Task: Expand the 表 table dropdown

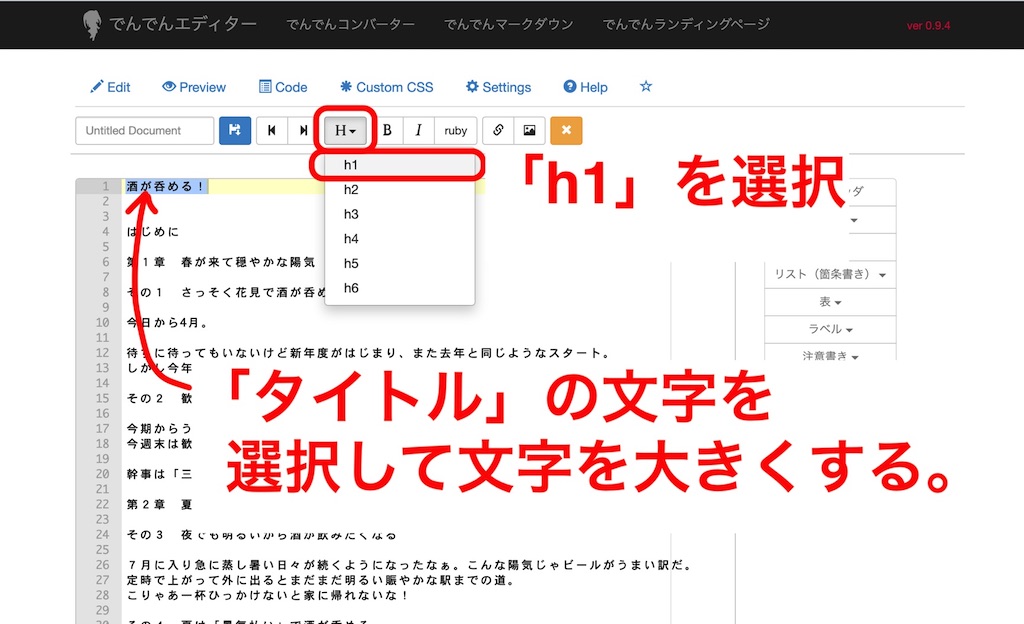Action: (830, 302)
